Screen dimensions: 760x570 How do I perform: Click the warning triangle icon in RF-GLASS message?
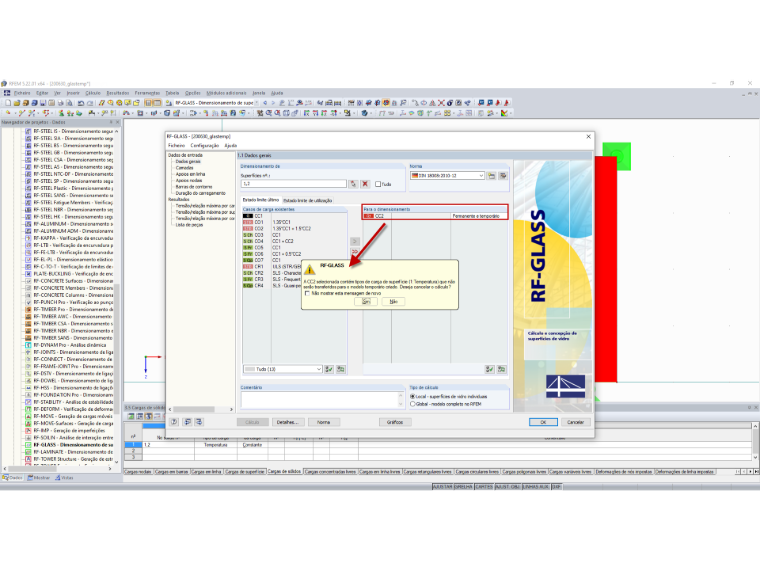pyautogui.click(x=310, y=269)
